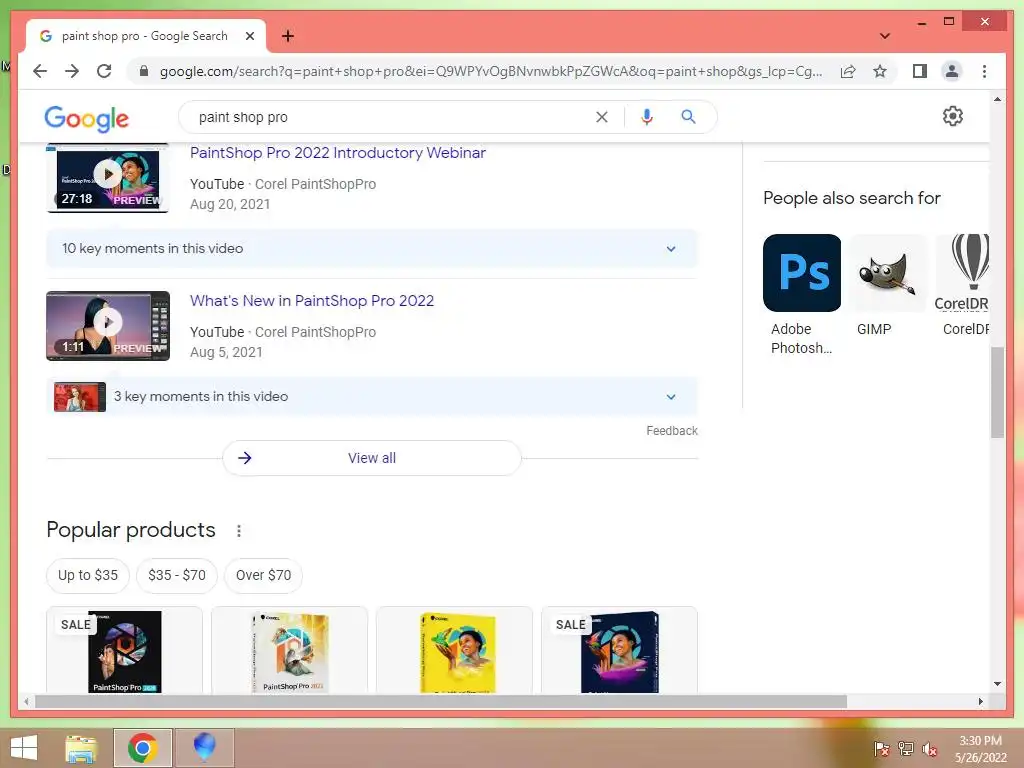Reload the Google search page
Image resolution: width=1024 pixels, height=768 pixels.
104,71
